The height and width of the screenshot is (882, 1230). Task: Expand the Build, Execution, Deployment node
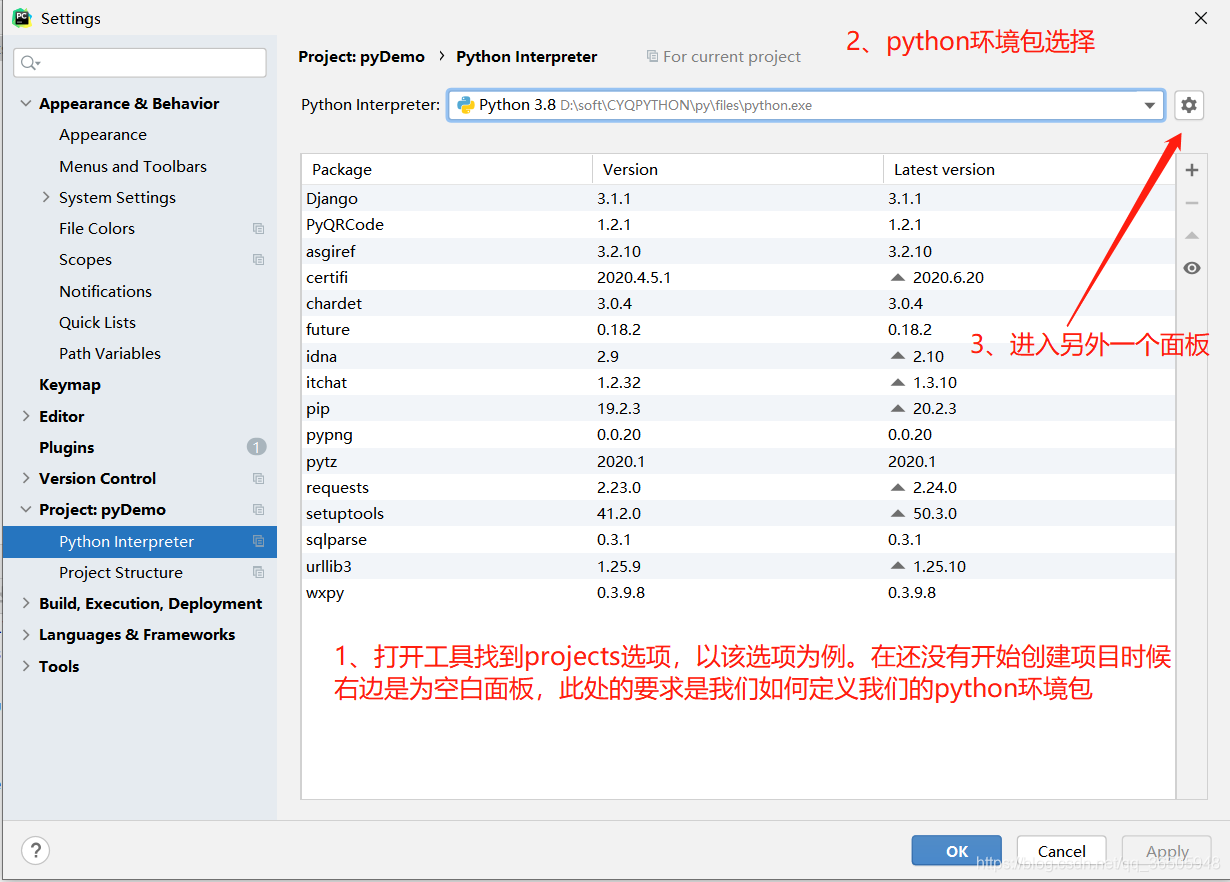(x=26, y=603)
